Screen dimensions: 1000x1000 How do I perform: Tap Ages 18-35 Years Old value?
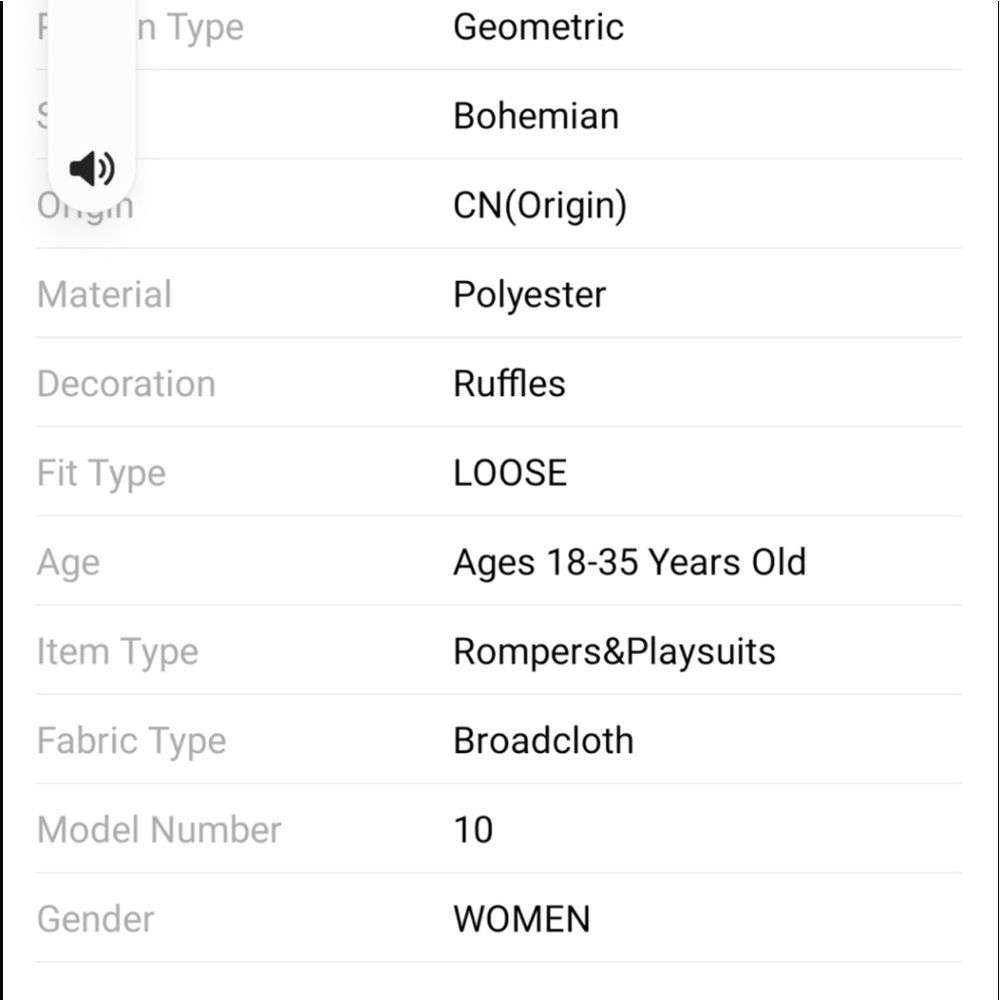pos(629,563)
